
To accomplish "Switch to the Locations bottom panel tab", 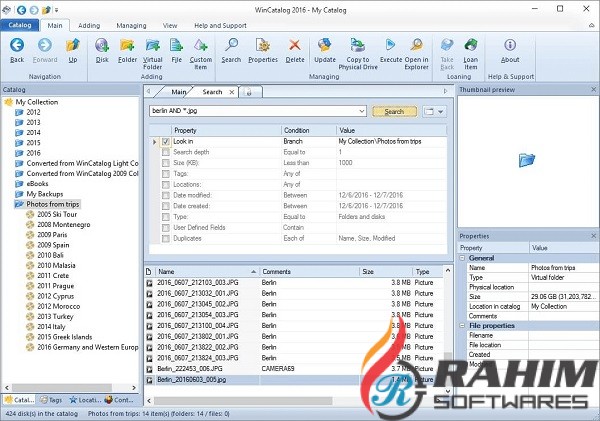I will [86, 400].
